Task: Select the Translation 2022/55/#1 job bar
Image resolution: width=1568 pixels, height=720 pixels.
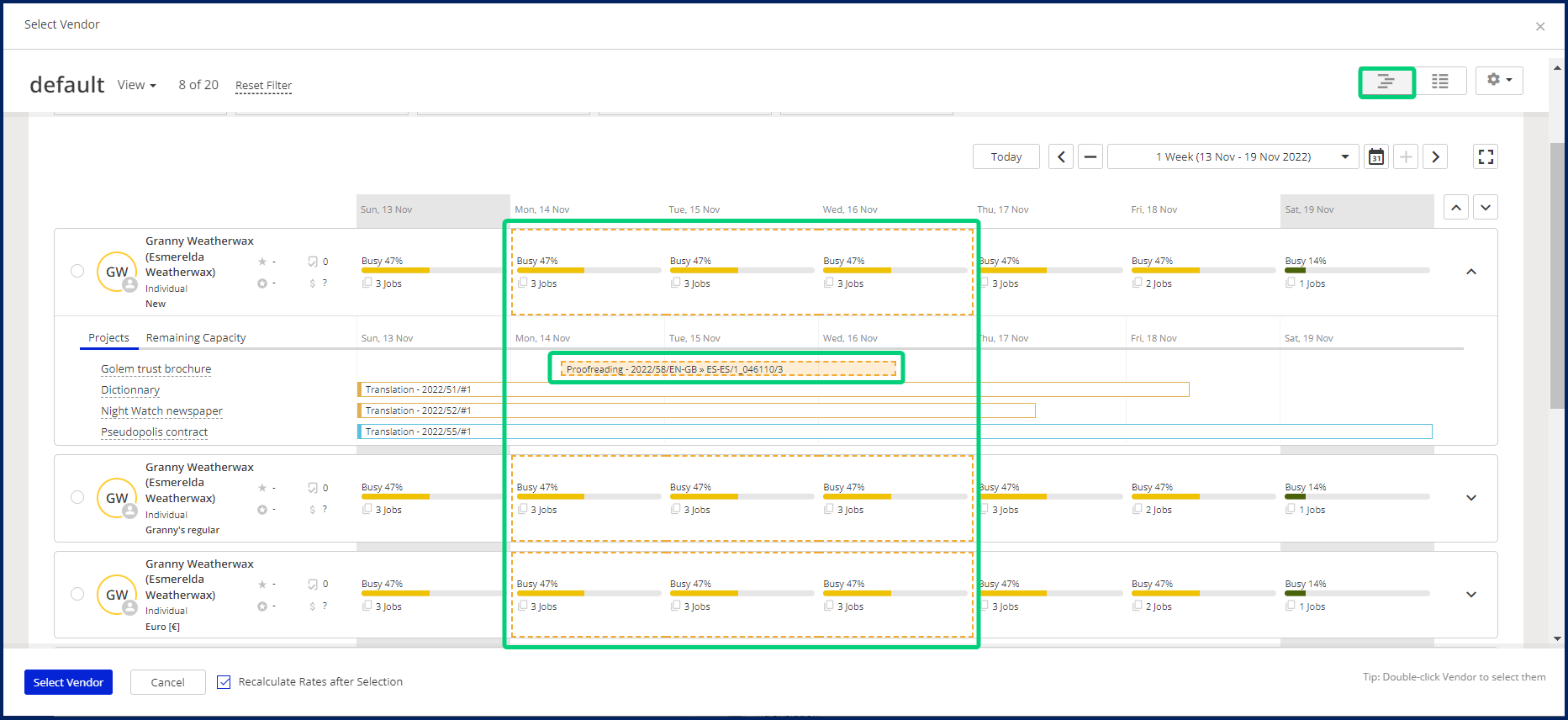Action: click(895, 431)
